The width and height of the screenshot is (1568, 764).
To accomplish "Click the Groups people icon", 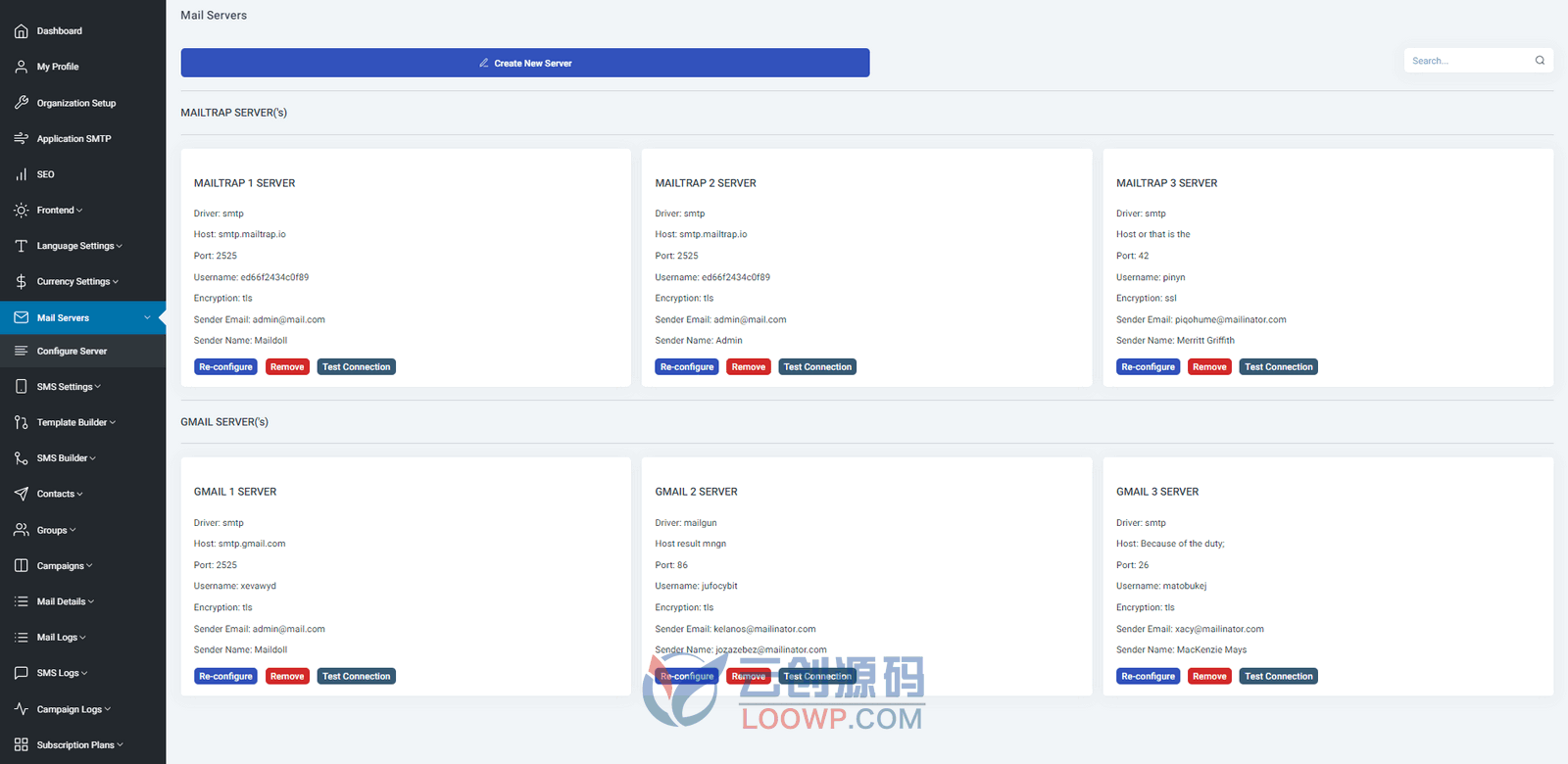I will click(21, 530).
